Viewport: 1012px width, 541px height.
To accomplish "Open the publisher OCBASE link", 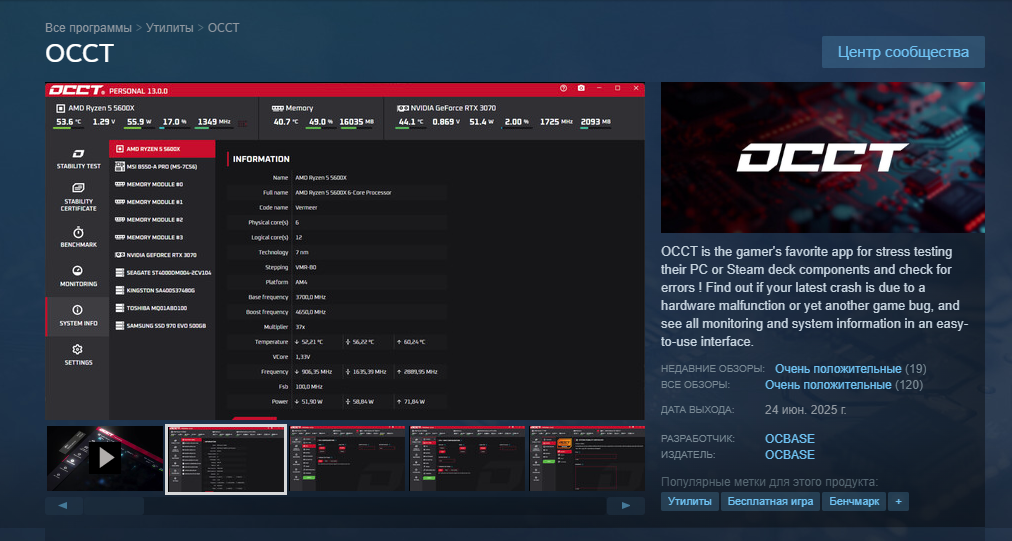I will coord(789,455).
